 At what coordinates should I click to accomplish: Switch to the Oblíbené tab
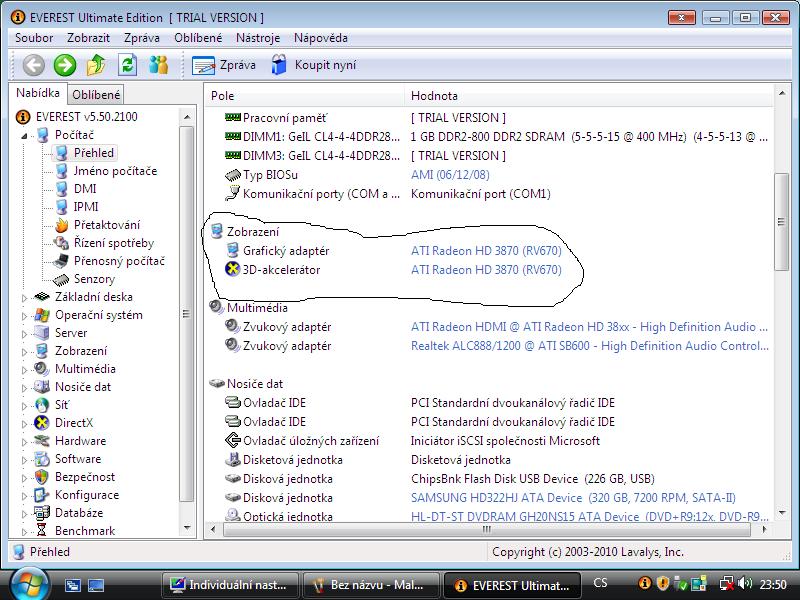coord(96,95)
